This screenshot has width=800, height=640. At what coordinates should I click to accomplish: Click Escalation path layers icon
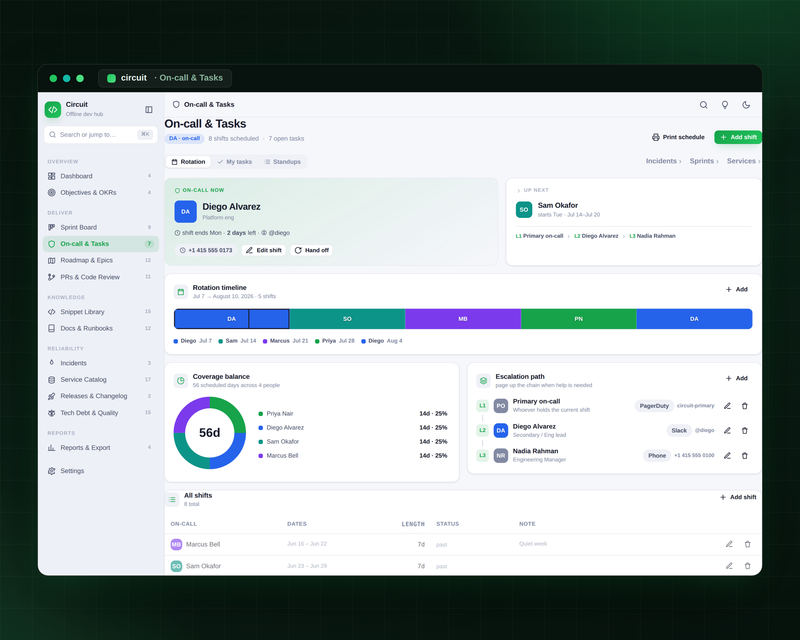(483, 381)
